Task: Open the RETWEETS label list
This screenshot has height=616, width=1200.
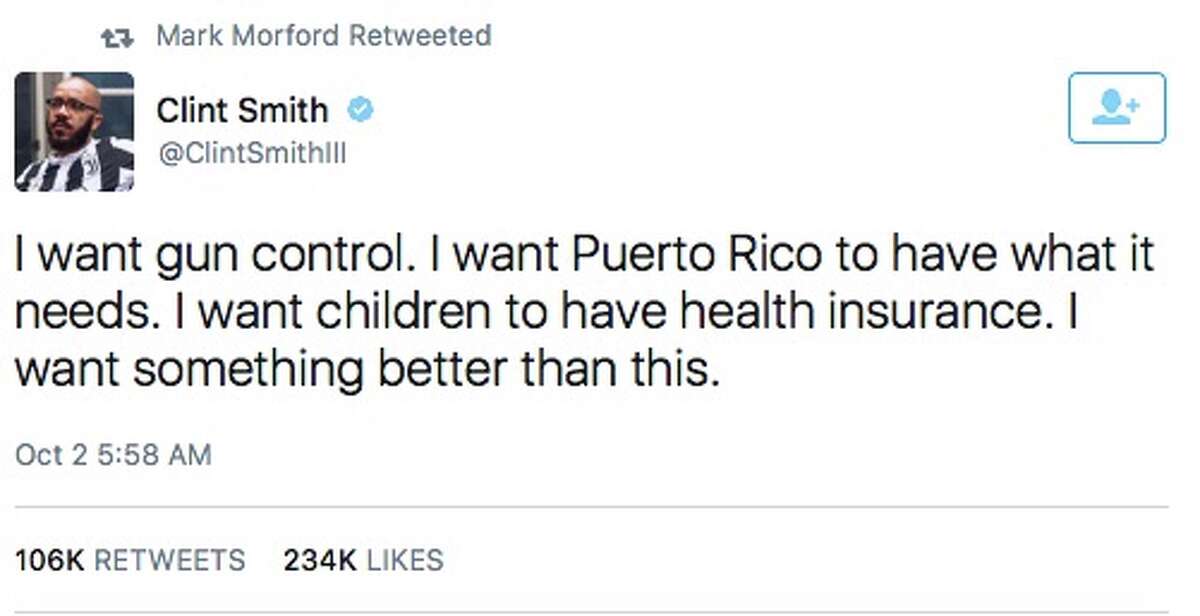Action: coord(169,560)
